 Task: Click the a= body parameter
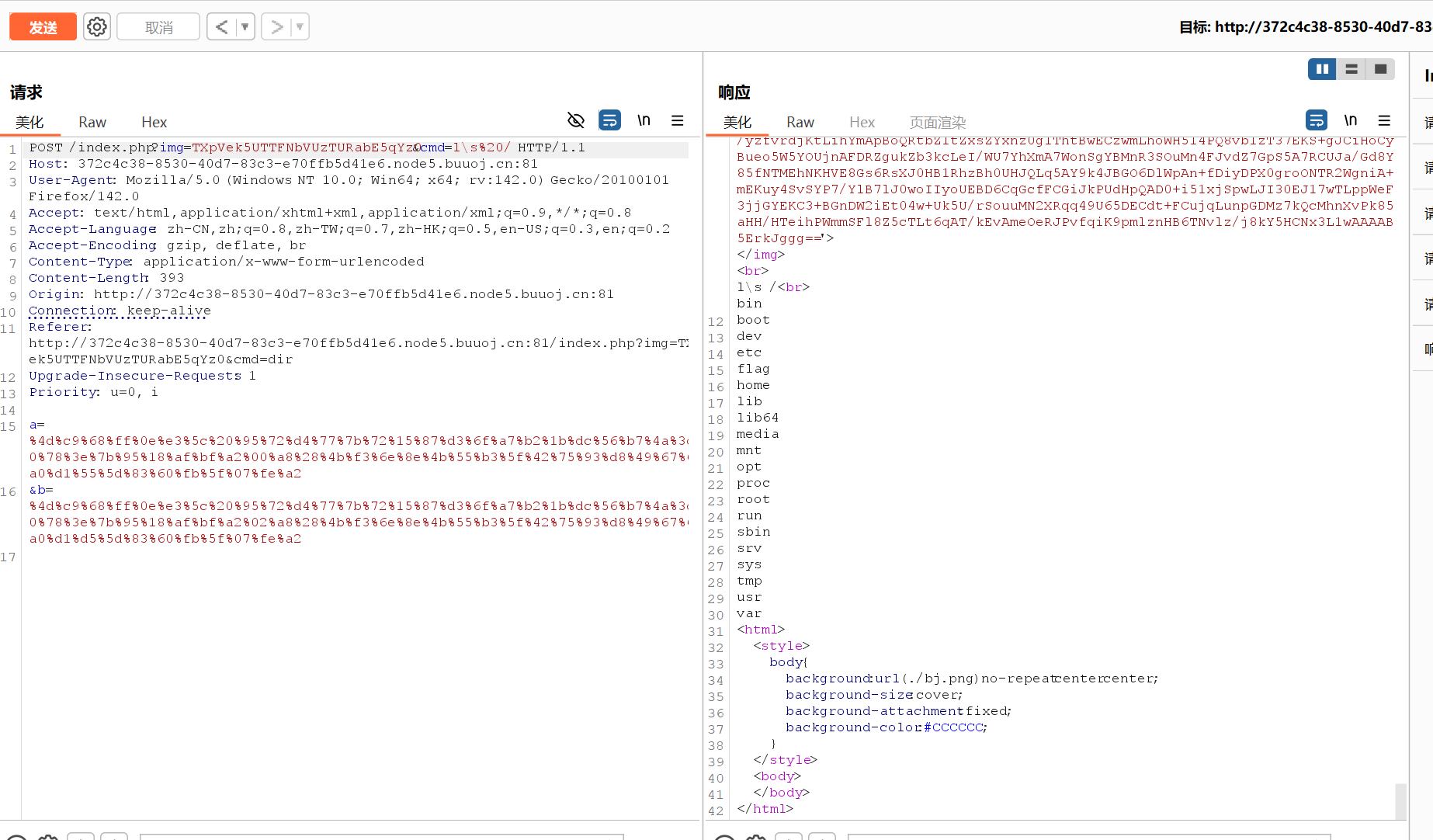pyautogui.click(x=36, y=425)
